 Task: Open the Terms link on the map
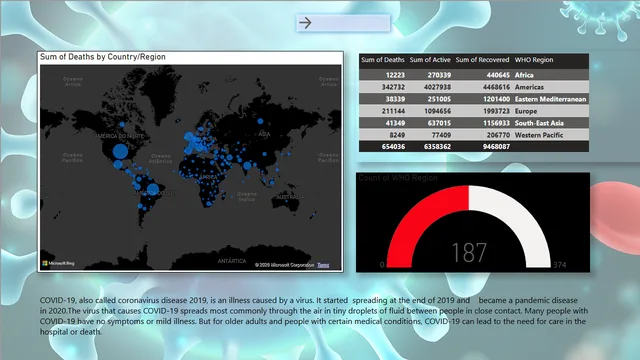[x=323, y=265]
